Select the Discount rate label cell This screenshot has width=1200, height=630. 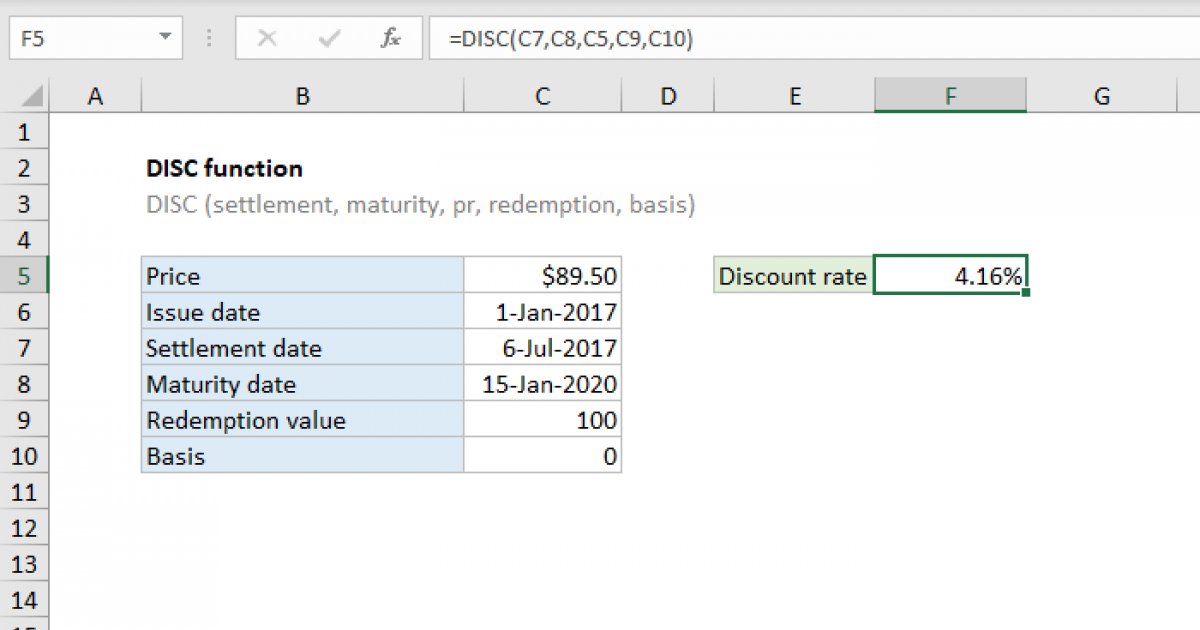point(793,275)
